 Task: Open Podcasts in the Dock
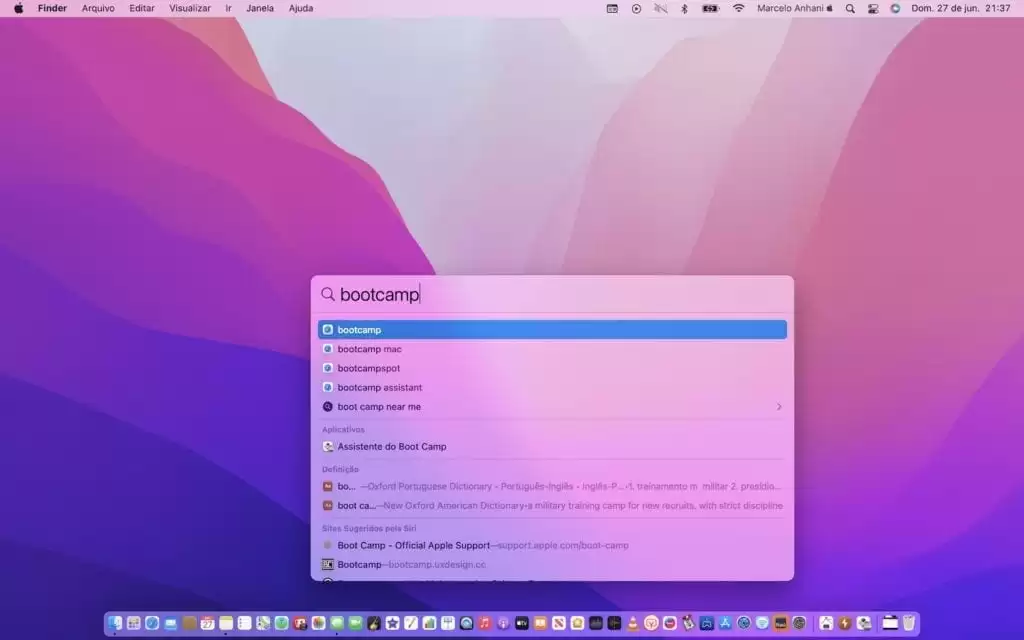pos(503,623)
